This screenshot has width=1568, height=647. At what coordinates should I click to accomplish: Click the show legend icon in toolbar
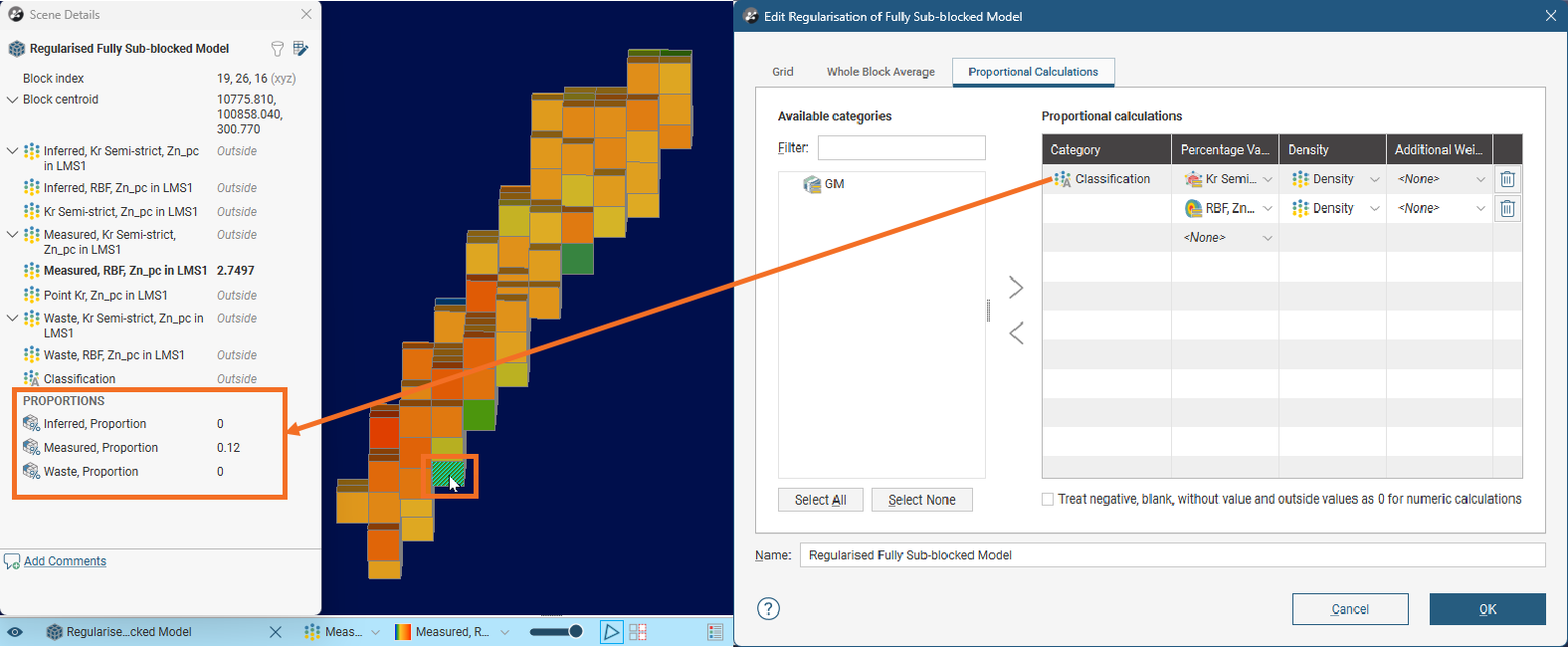[x=714, y=632]
